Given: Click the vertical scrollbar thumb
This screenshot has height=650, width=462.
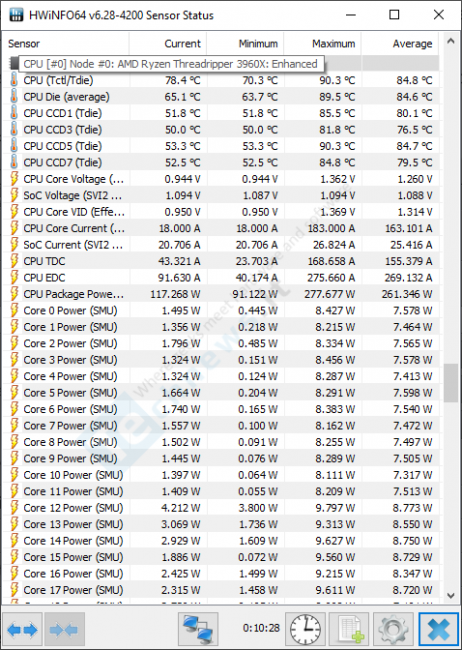Looking at the screenshot, I should pyautogui.click(x=450, y=383).
